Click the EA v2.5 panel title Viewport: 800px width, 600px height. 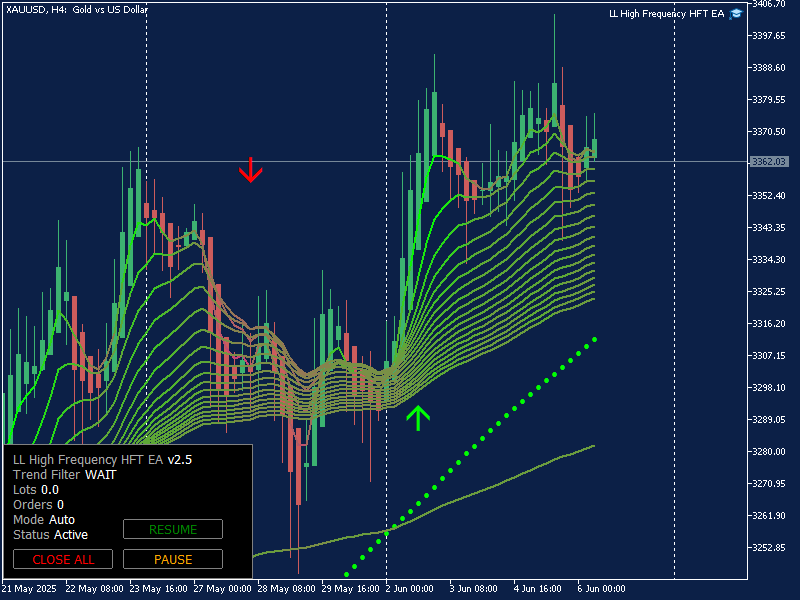click(x=103, y=460)
